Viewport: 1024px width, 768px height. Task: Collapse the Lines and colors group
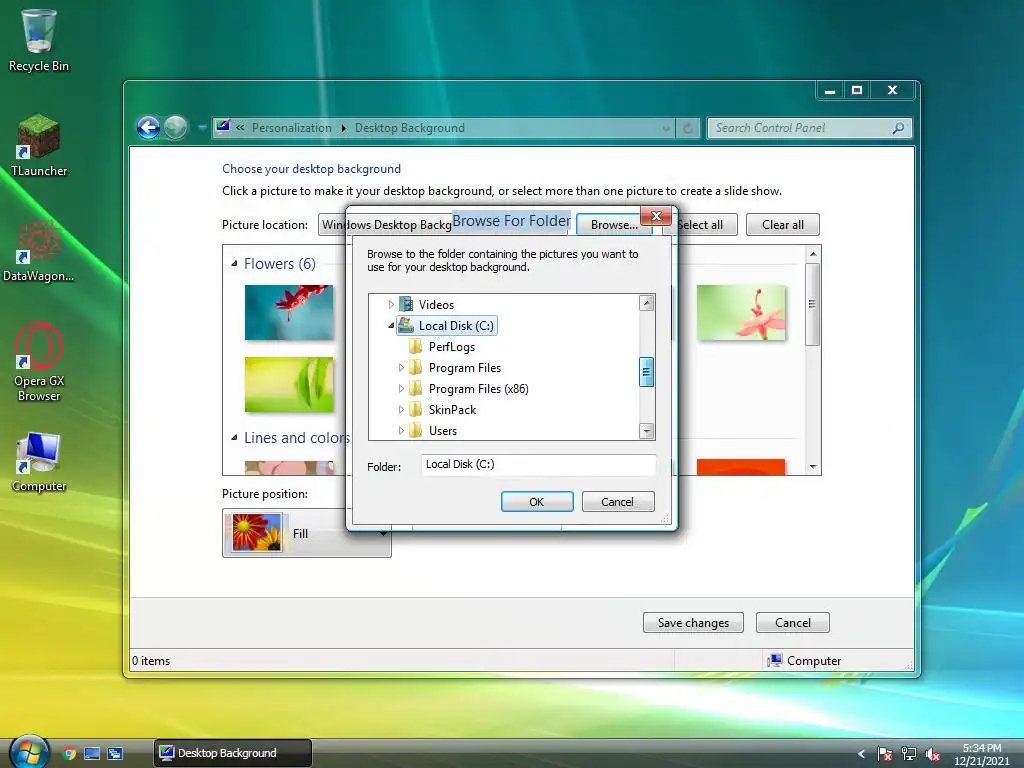click(234, 438)
